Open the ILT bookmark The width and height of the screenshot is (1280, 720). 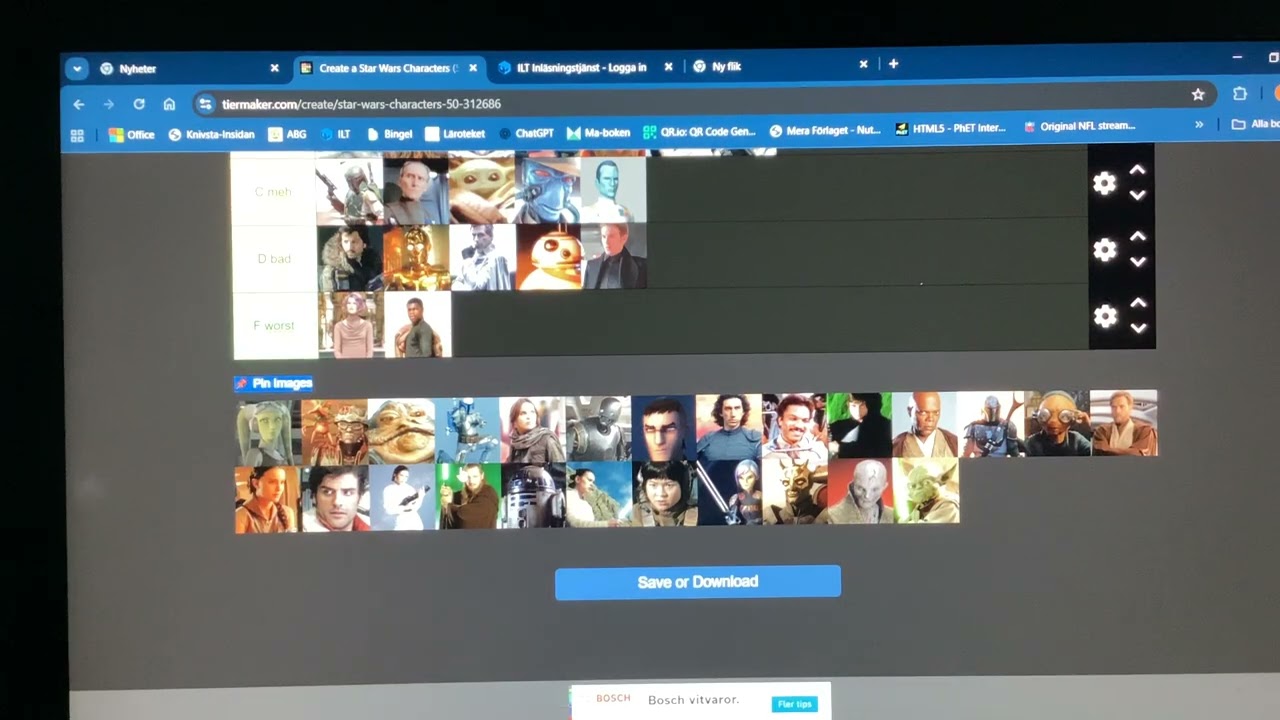[x=335, y=134]
